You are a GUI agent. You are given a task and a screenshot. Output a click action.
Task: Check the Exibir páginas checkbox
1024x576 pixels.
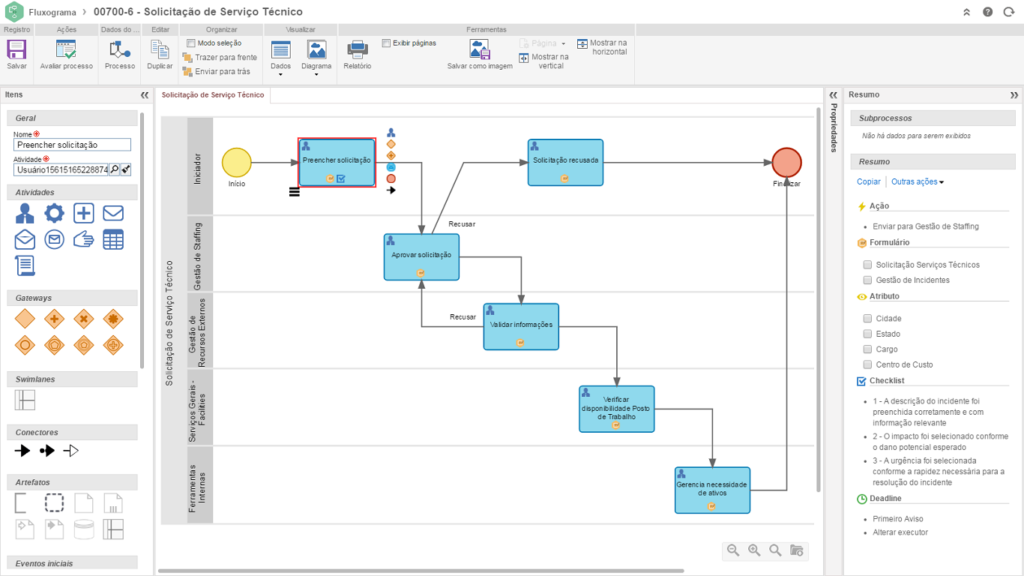click(386, 44)
